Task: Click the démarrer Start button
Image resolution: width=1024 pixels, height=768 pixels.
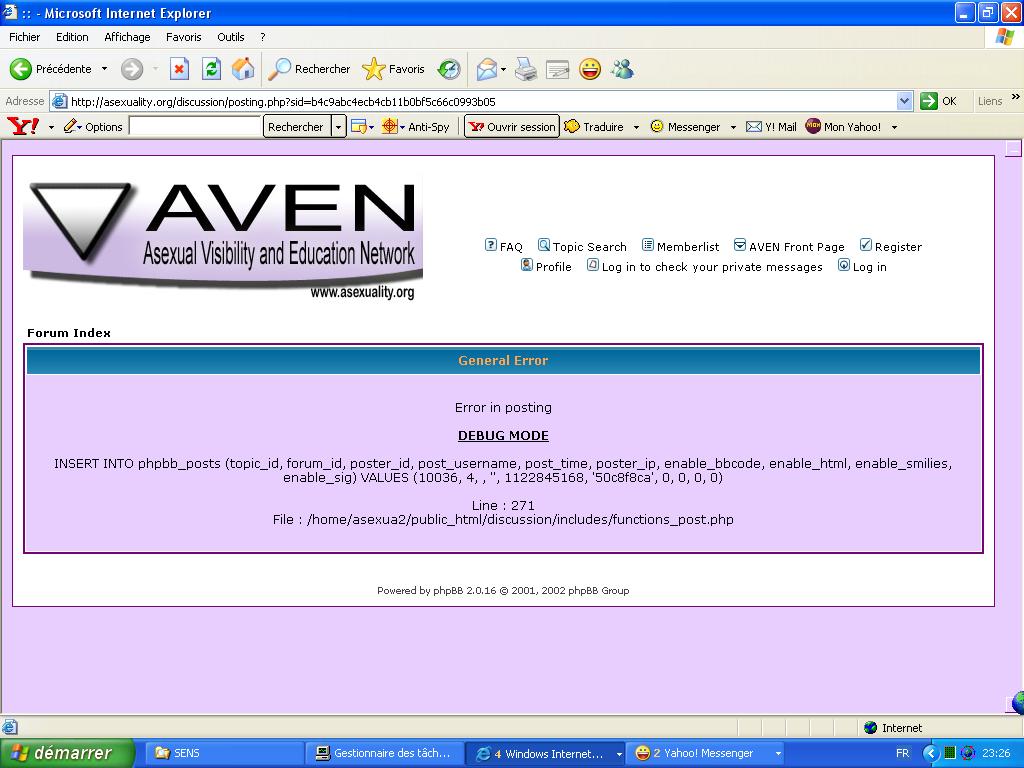Action: point(67,753)
